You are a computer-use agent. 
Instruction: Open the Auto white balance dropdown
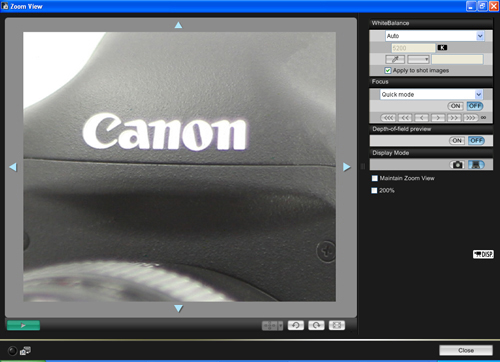(435, 36)
